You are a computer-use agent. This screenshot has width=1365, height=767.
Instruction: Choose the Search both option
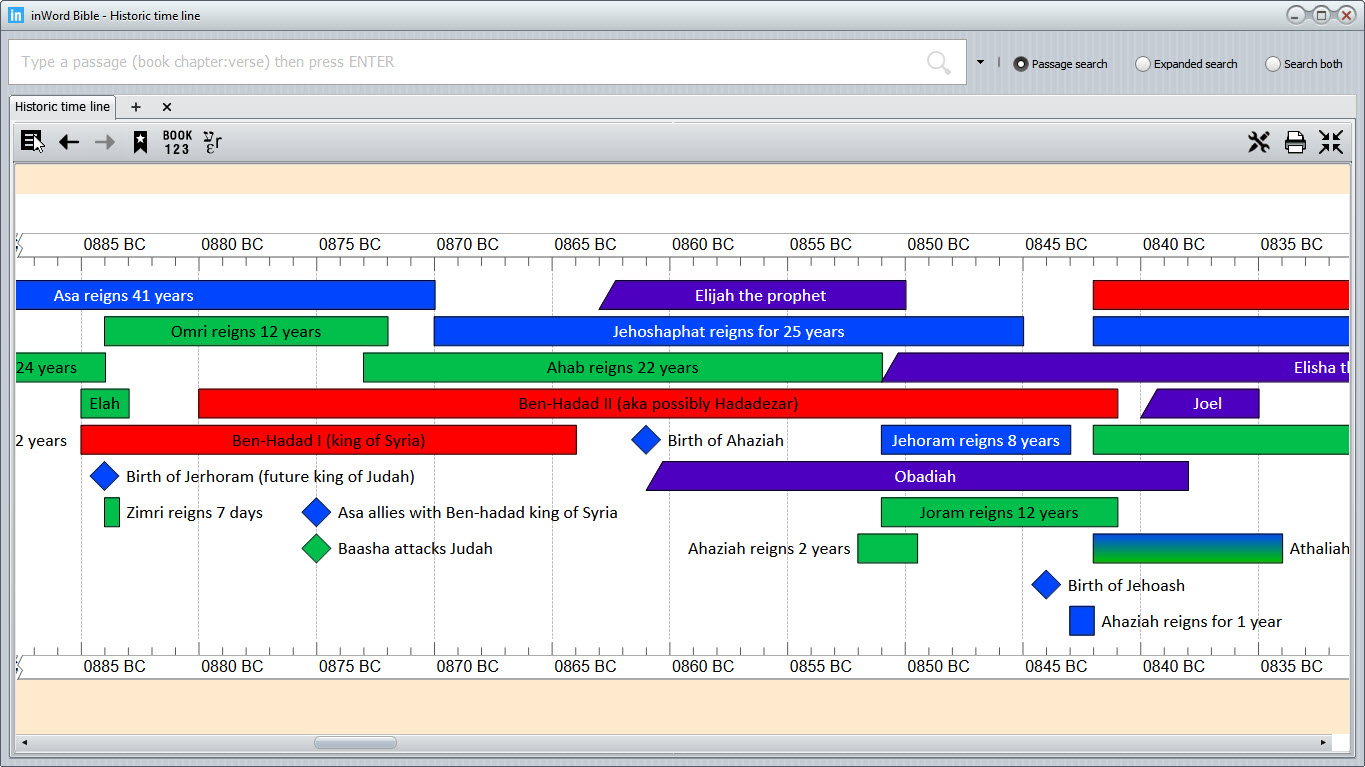point(1273,63)
